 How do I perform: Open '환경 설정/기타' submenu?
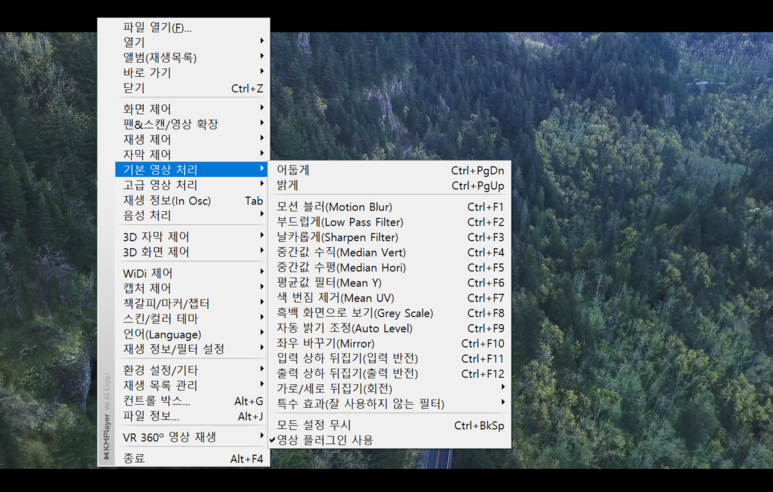(191, 370)
